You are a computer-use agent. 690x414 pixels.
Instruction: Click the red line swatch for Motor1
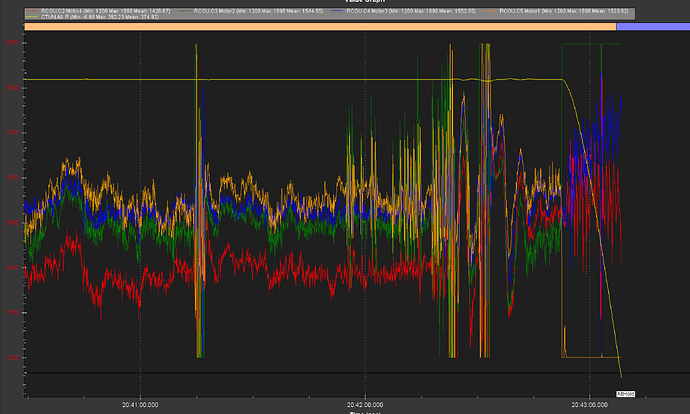point(33,9)
